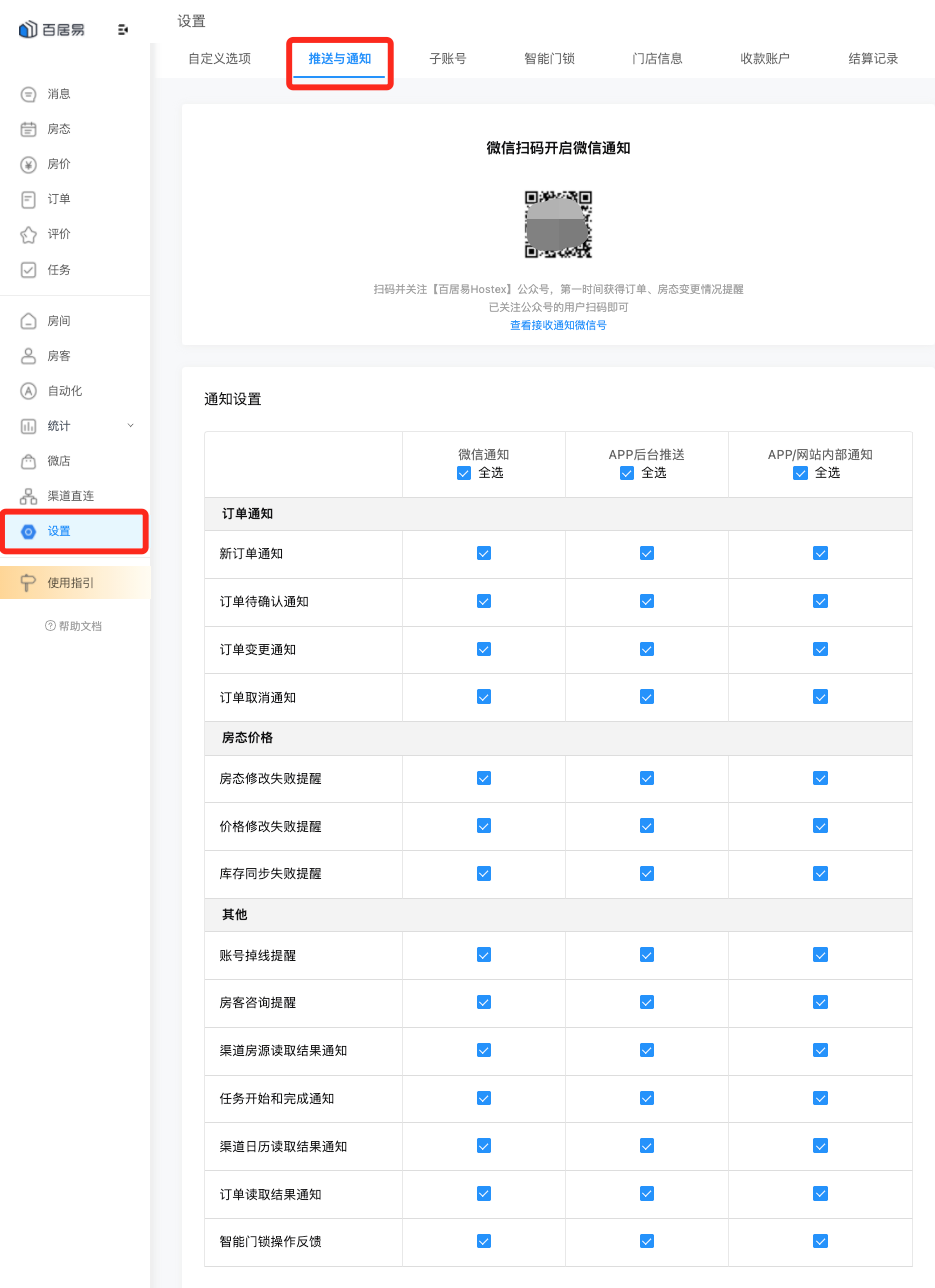Open the 使用指引 guide button
The image size is (935, 1288).
point(75,583)
